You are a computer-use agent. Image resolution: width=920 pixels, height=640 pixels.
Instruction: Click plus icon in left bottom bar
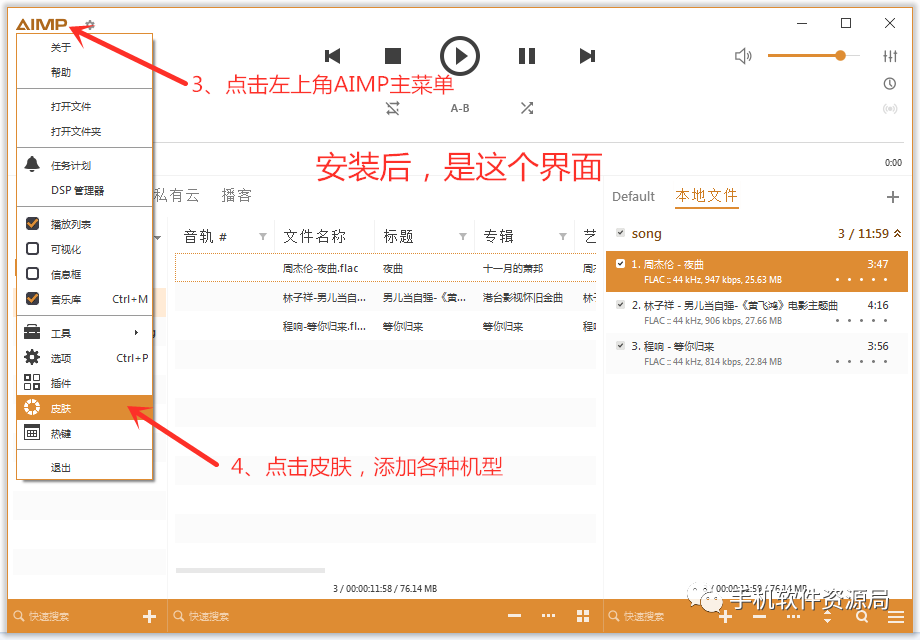tap(150, 616)
